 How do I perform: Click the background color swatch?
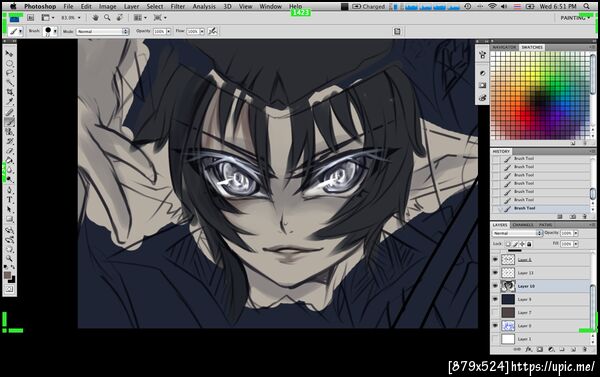[x=13, y=280]
